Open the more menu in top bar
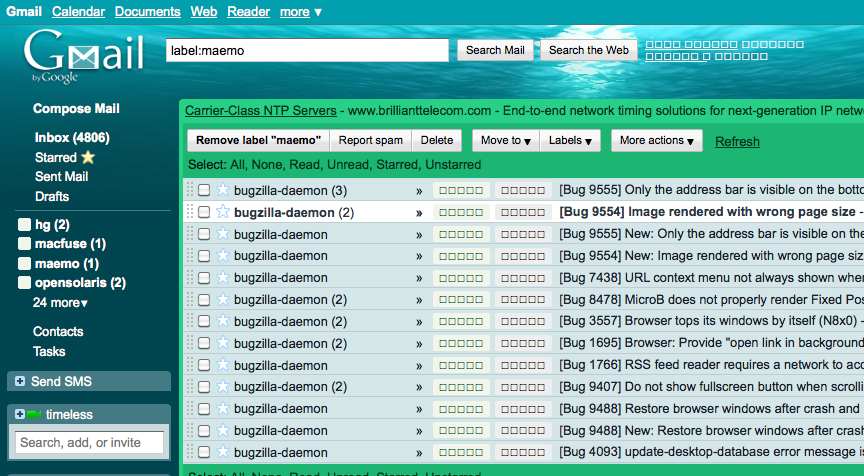 click(x=300, y=12)
